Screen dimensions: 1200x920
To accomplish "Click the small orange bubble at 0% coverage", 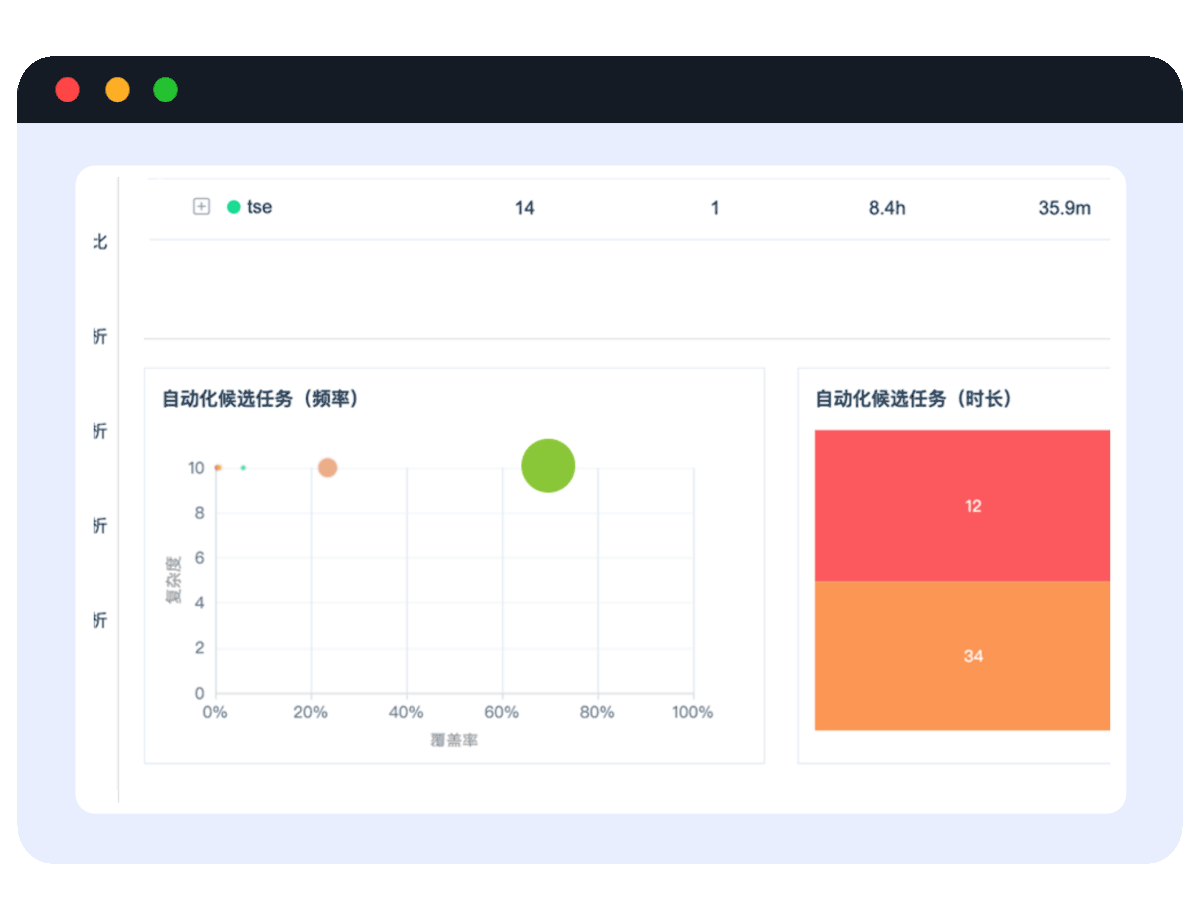I will (x=218, y=467).
